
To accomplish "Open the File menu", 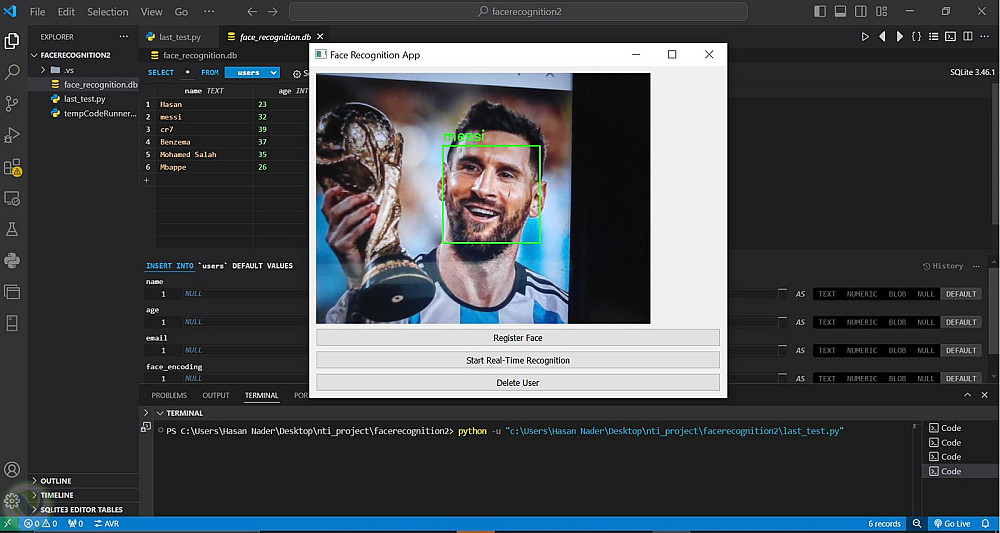I will coord(38,11).
